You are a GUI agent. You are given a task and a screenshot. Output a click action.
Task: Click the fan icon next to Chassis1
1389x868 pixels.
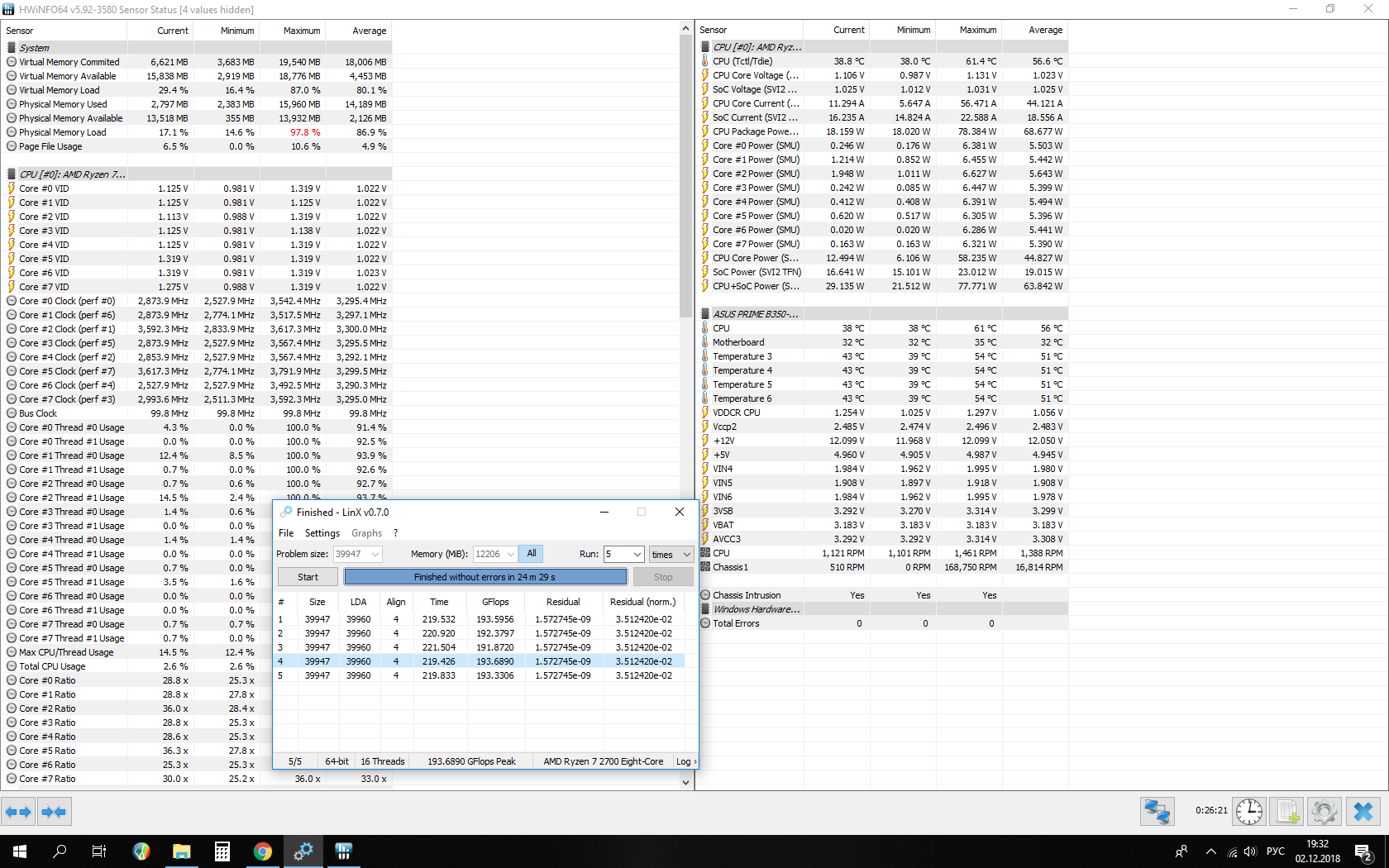point(705,567)
